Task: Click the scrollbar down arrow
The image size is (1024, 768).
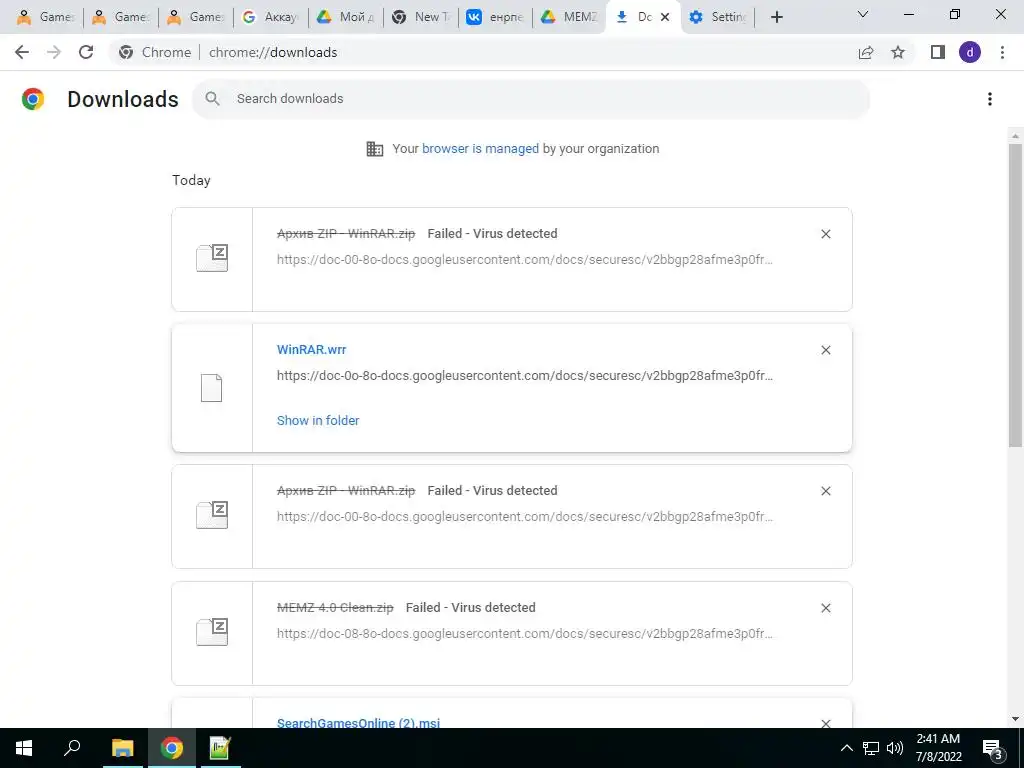Action: 1015,719
